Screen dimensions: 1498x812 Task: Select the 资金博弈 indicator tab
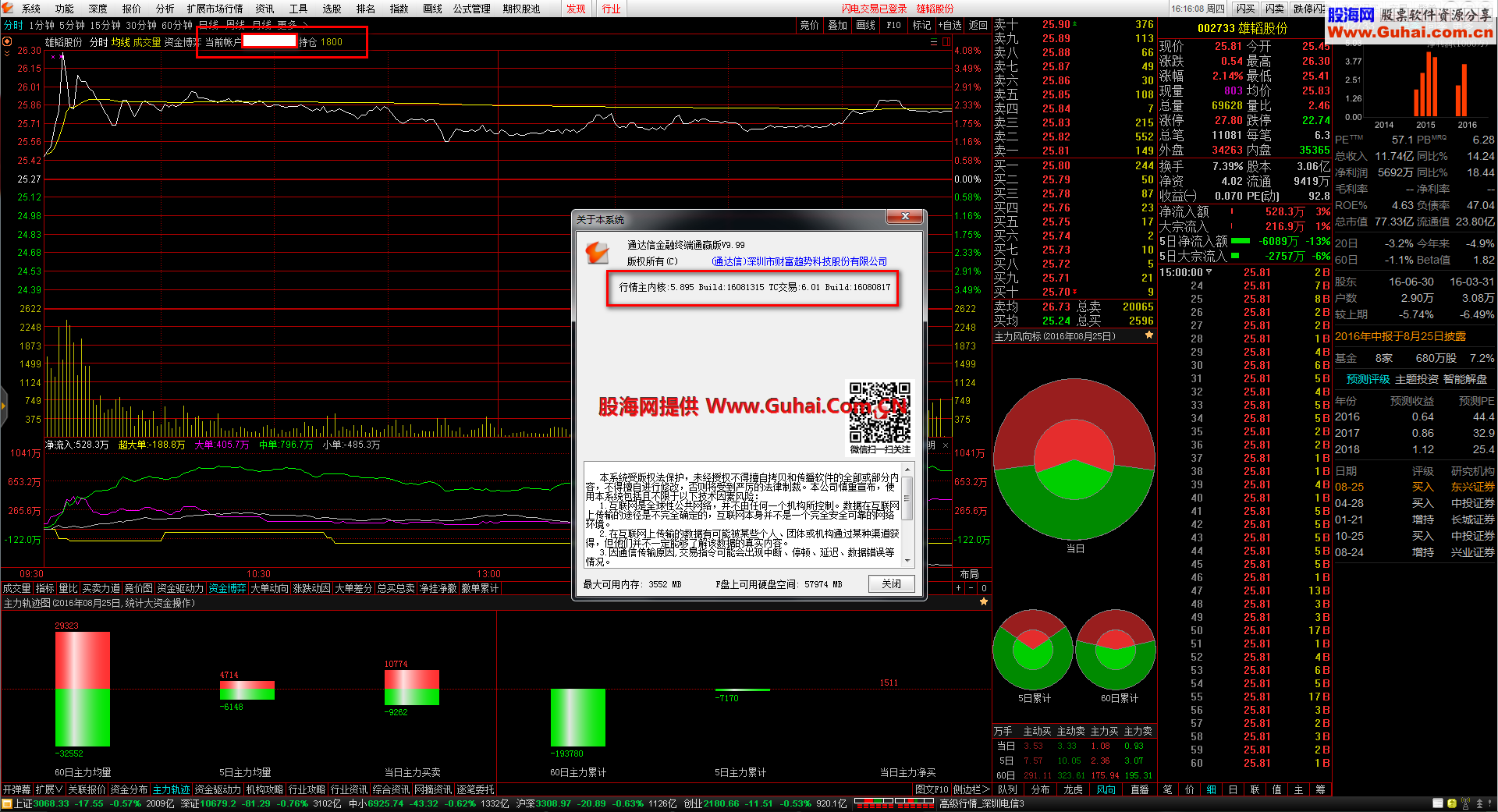[x=228, y=588]
